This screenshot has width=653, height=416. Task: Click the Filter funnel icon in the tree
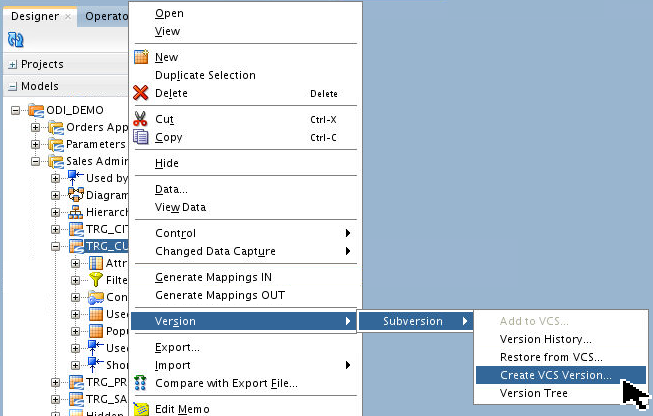pos(96,279)
